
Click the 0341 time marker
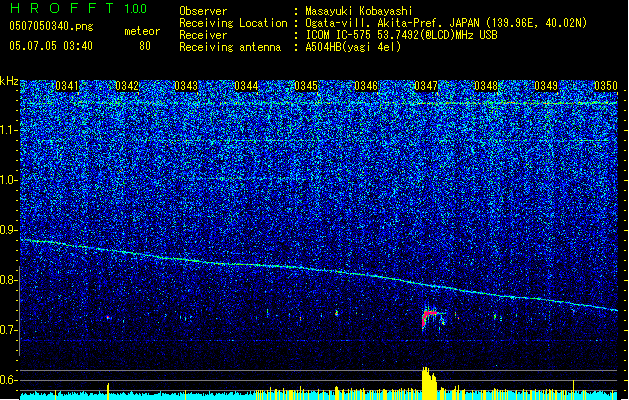pos(67,86)
